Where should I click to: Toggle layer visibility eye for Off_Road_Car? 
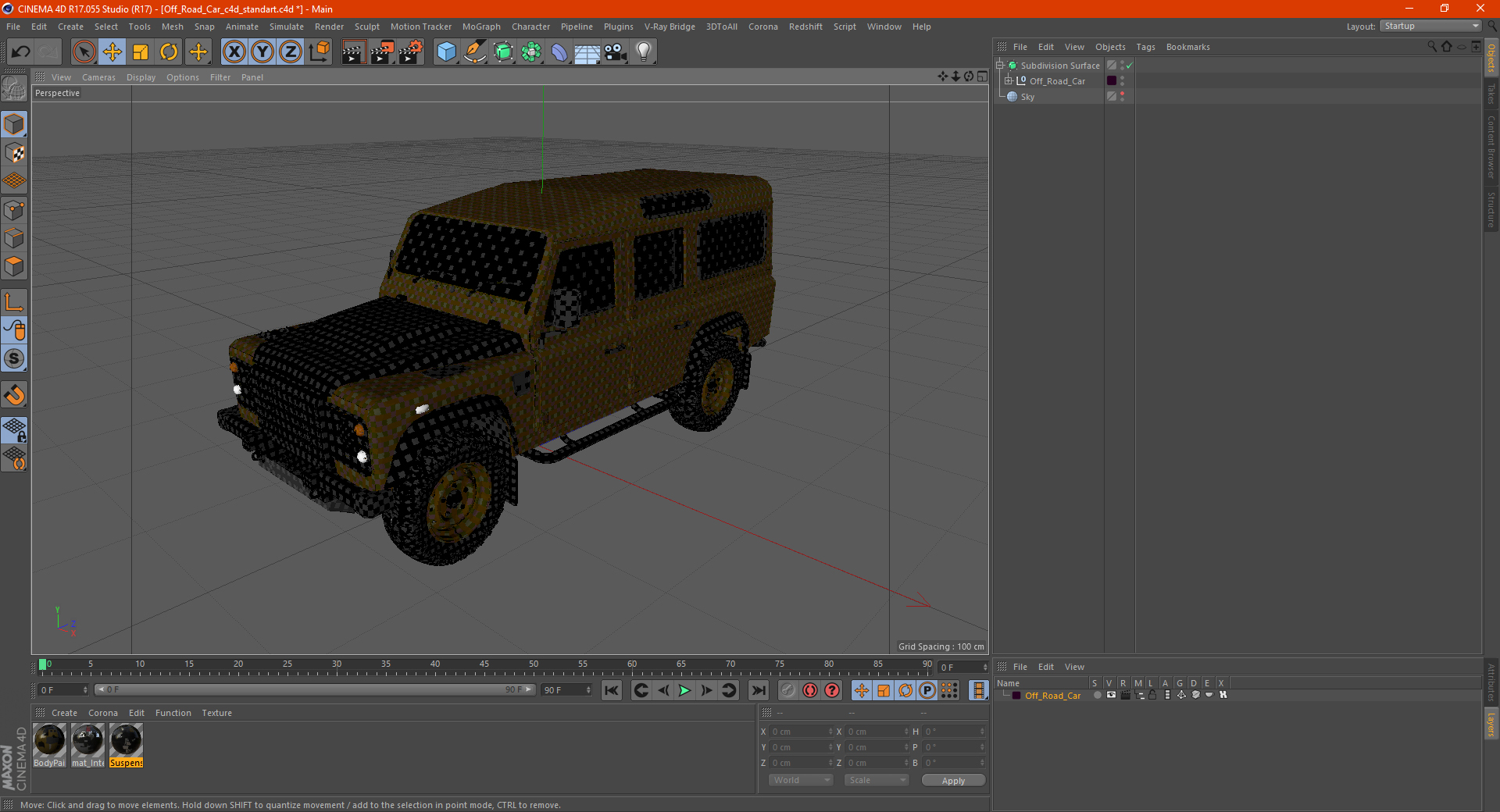[x=1111, y=695]
